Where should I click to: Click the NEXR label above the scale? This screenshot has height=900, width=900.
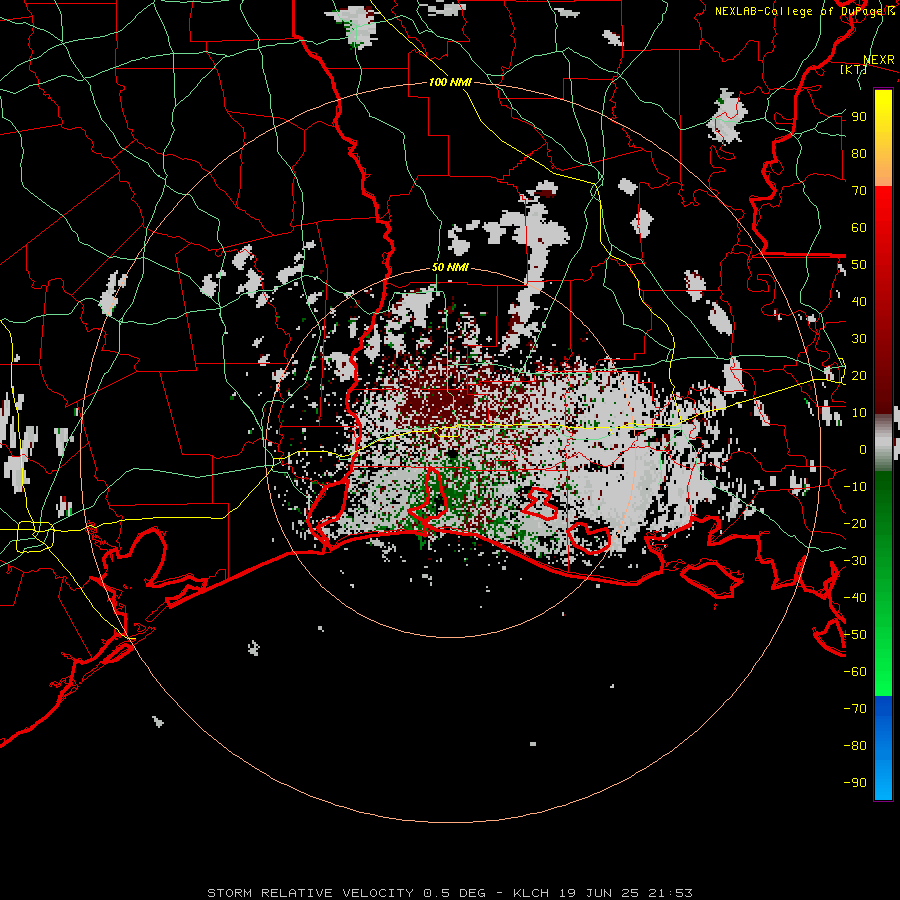(x=879, y=60)
